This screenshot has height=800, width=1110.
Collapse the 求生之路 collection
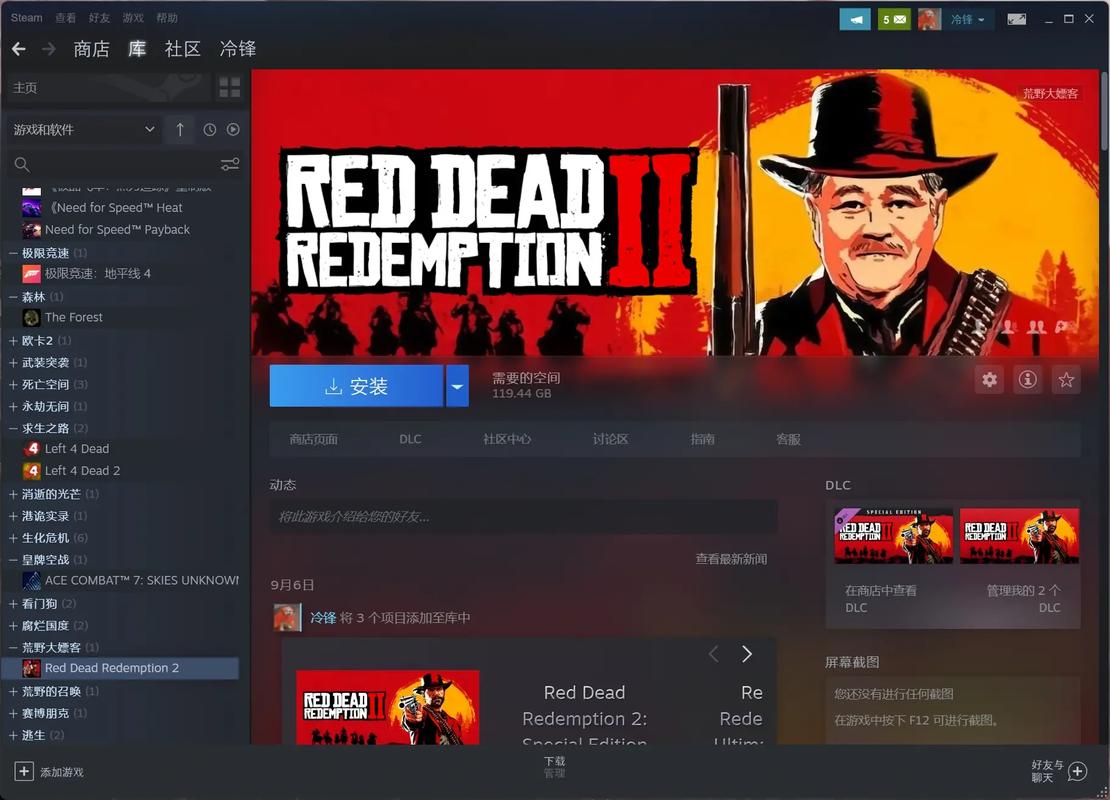pyautogui.click(x=13, y=428)
